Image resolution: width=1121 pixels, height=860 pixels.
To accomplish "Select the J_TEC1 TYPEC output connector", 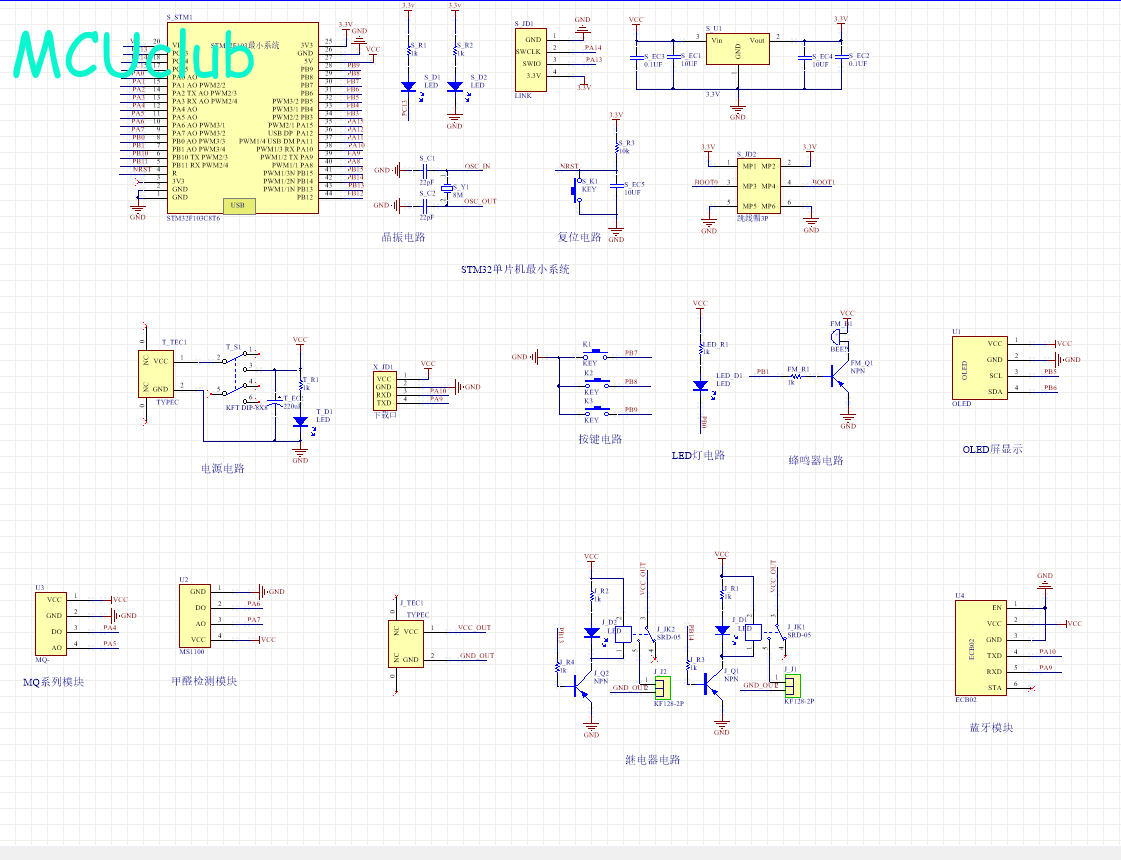I will tap(405, 644).
